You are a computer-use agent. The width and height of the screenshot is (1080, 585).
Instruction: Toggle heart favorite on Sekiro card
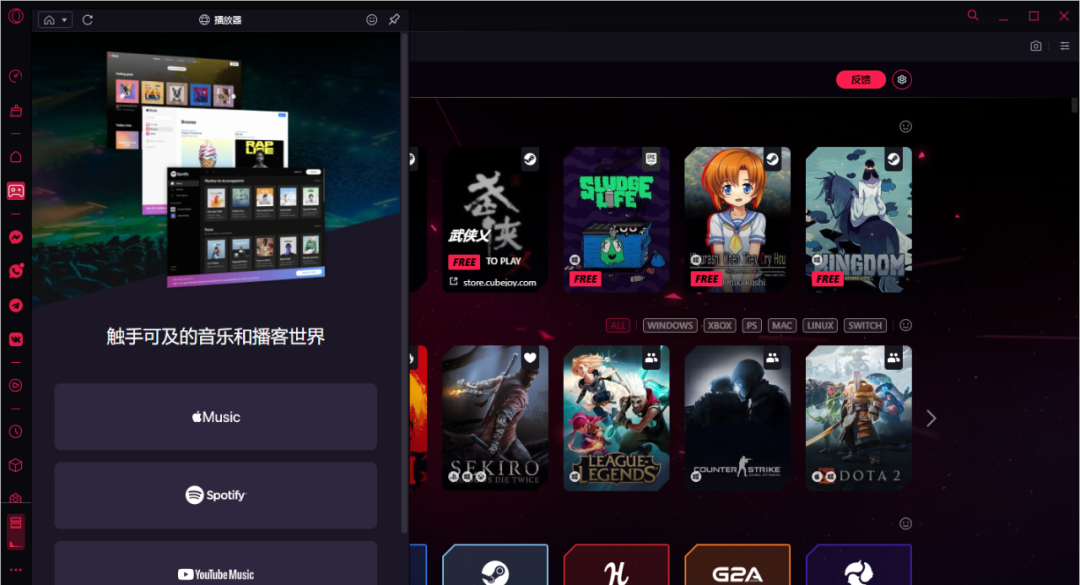(530, 358)
